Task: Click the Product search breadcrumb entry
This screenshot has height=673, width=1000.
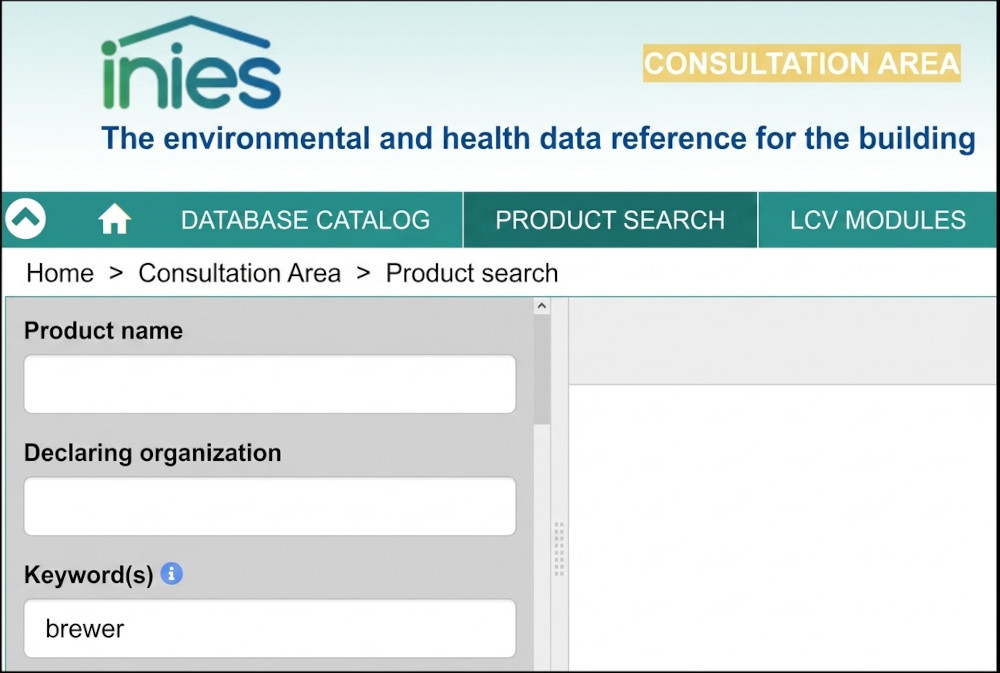Action: pyautogui.click(x=472, y=273)
